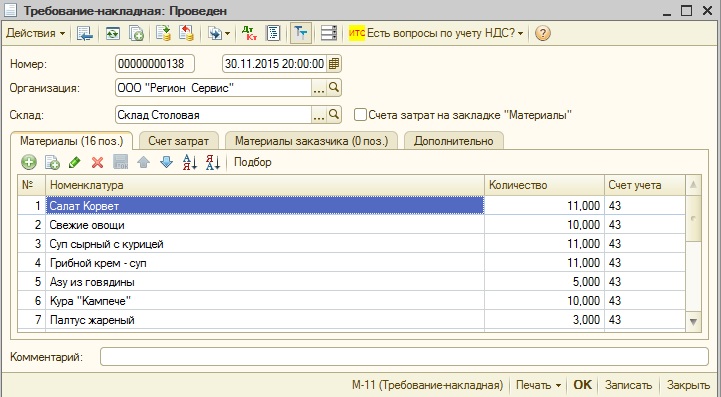Move row down with blue arrow
The width and height of the screenshot is (721, 397).
click(166, 162)
